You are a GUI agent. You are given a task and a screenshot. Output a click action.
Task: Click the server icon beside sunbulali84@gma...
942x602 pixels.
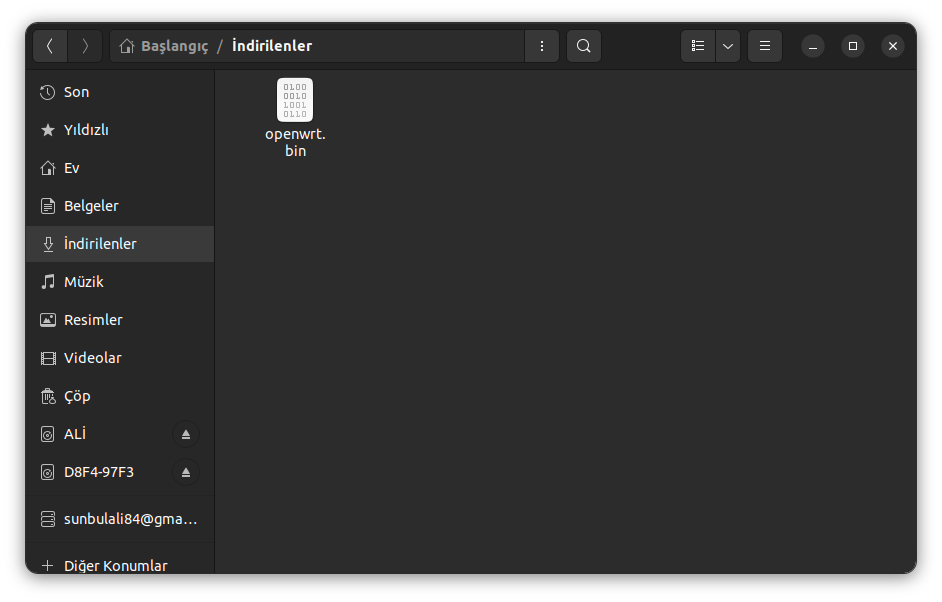click(47, 519)
